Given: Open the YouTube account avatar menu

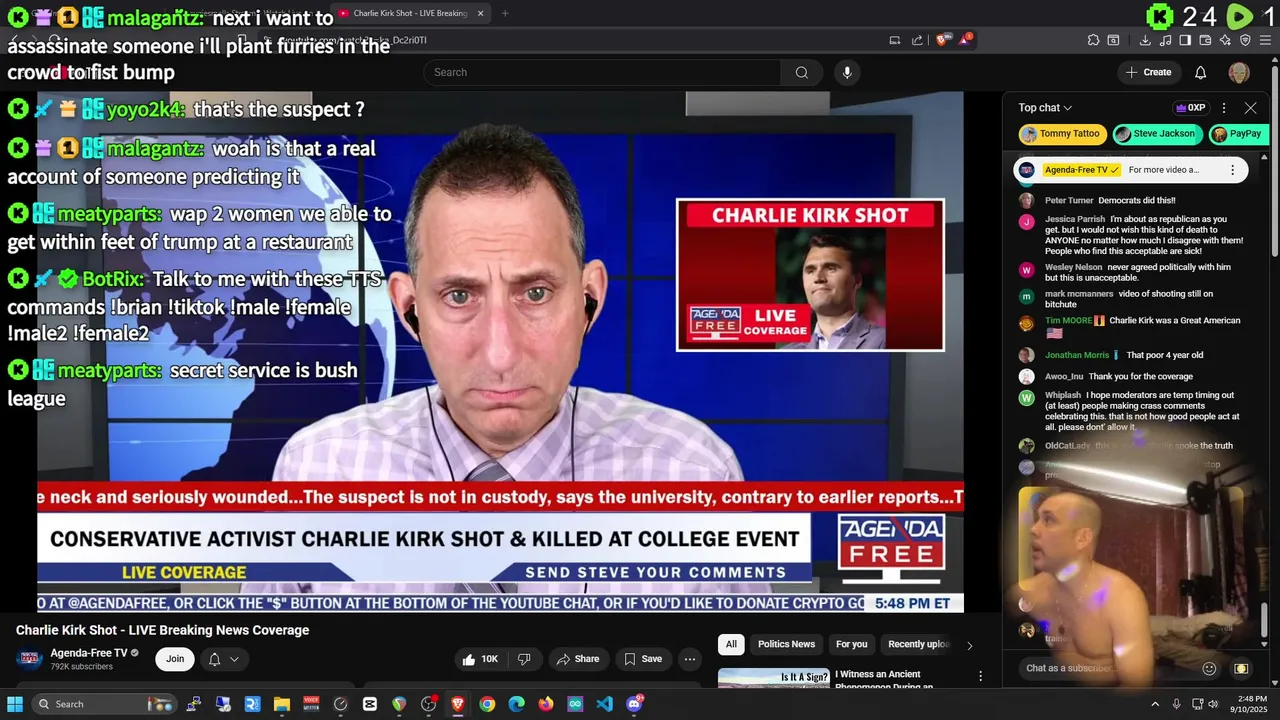Looking at the screenshot, I should pos(1239,72).
